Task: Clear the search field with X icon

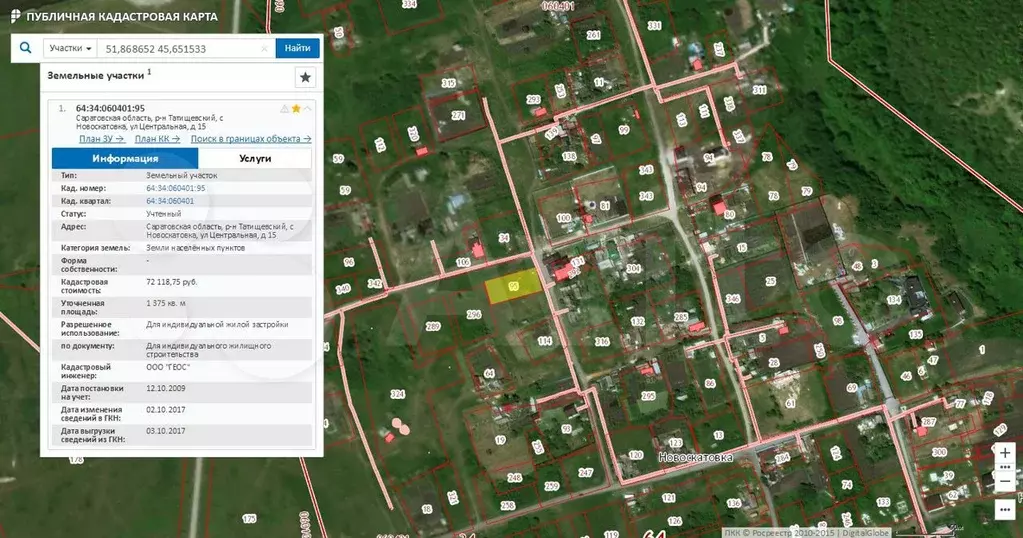Action: [x=264, y=48]
